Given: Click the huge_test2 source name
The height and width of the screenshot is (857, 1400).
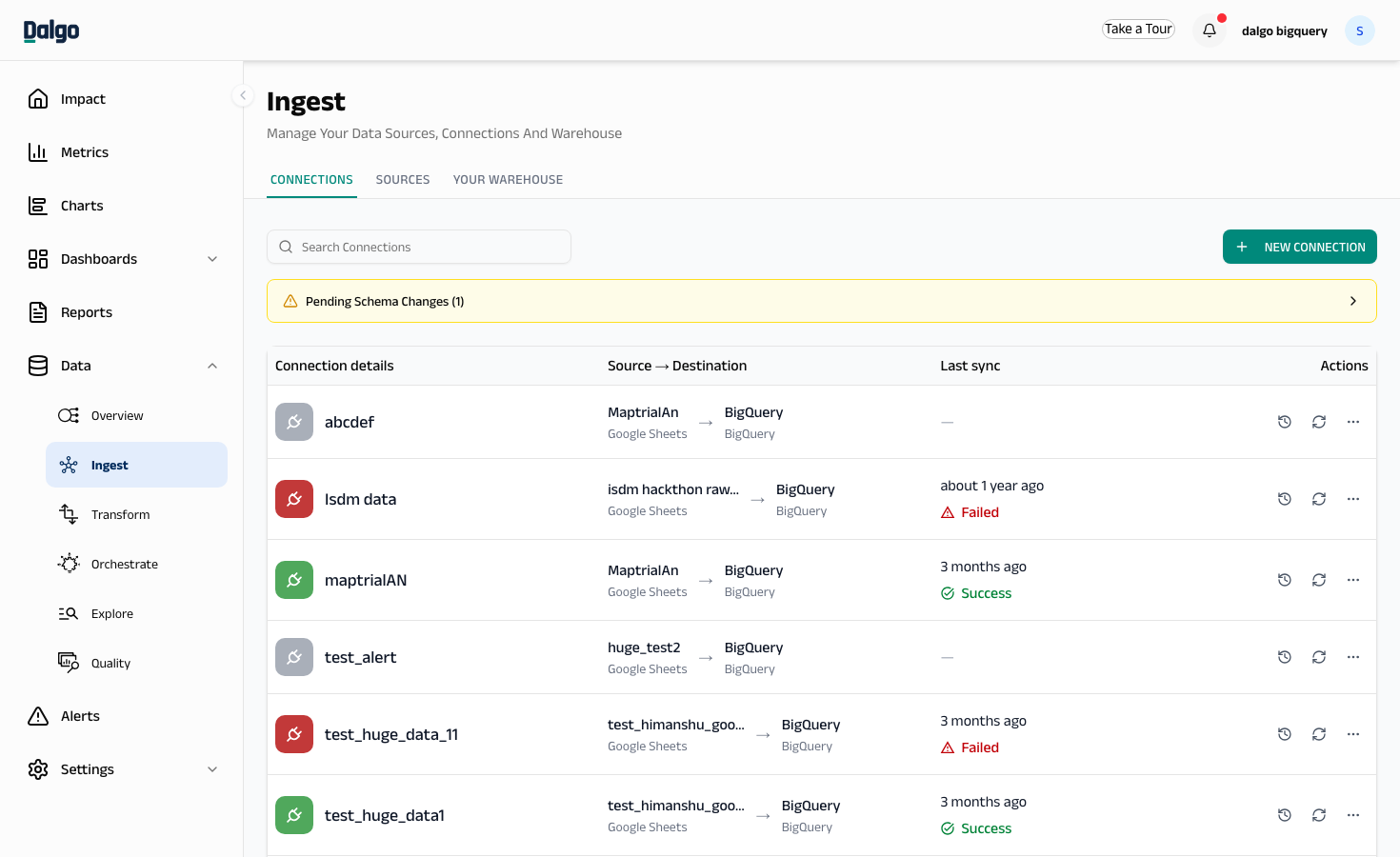Looking at the screenshot, I should pyautogui.click(x=644, y=648).
